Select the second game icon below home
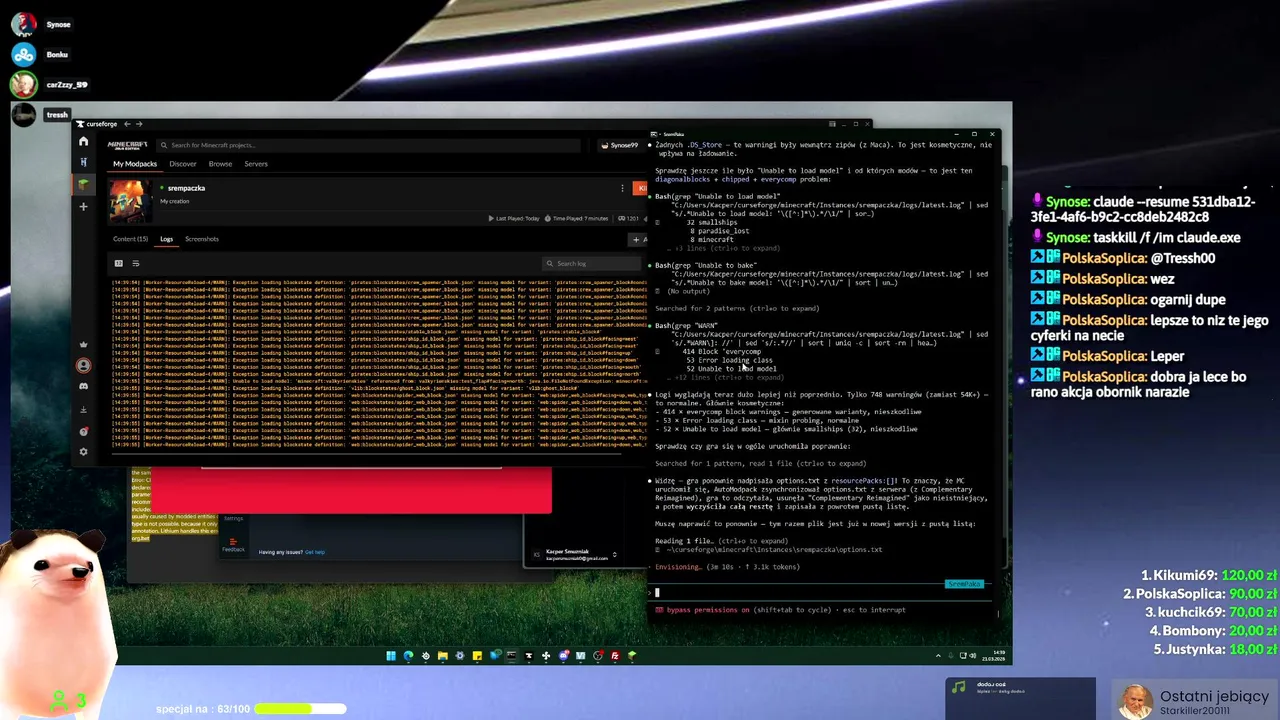This screenshot has height=720, width=1280. pos(83,162)
